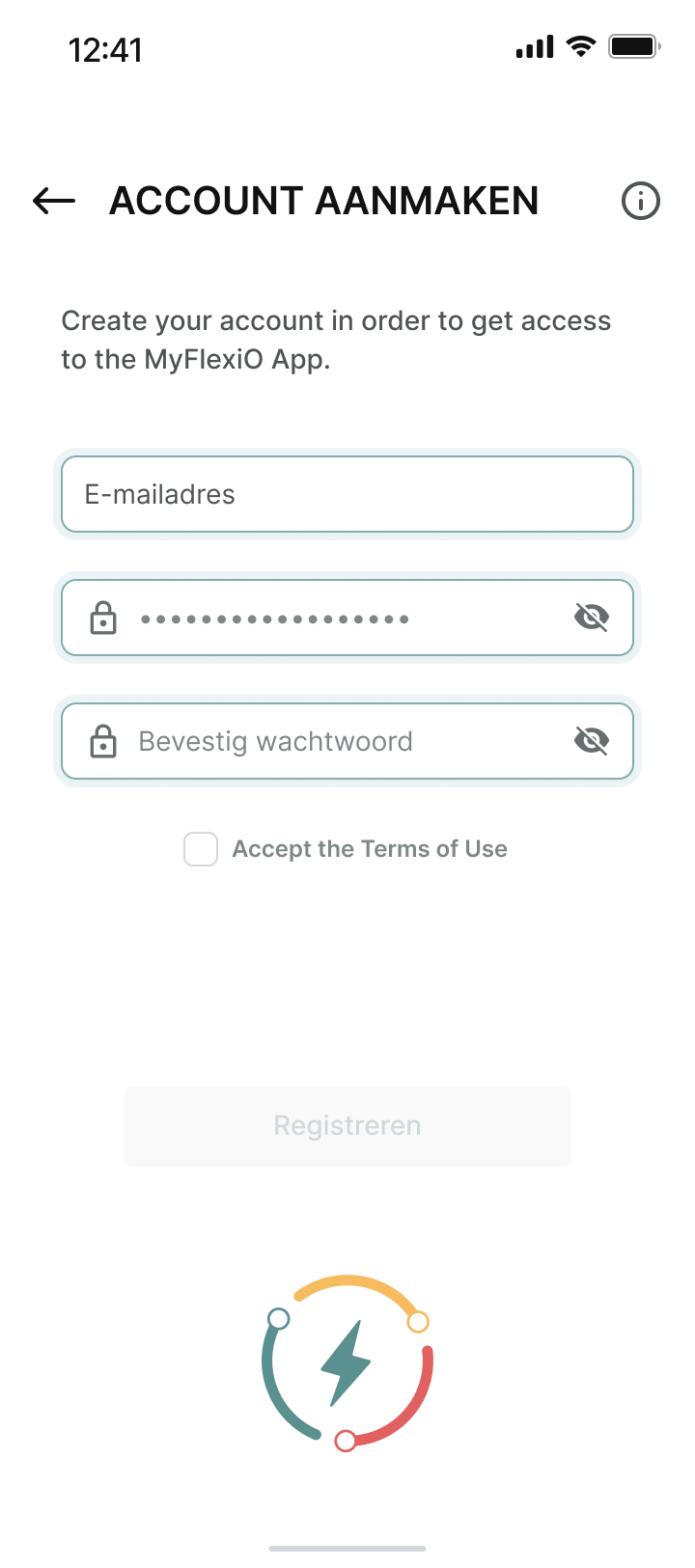
Task: Open the Terms of Use link text
Action: pos(433,849)
